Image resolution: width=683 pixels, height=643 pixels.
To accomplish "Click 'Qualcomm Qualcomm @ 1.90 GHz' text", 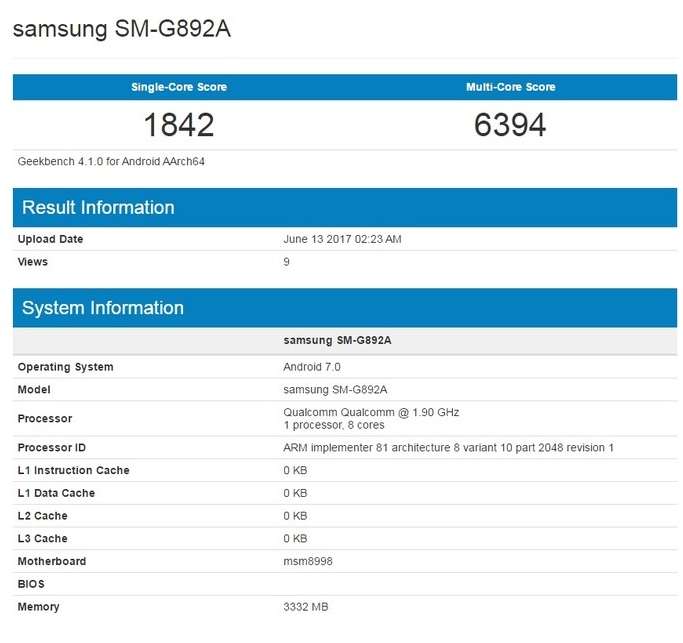I will [x=371, y=412].
